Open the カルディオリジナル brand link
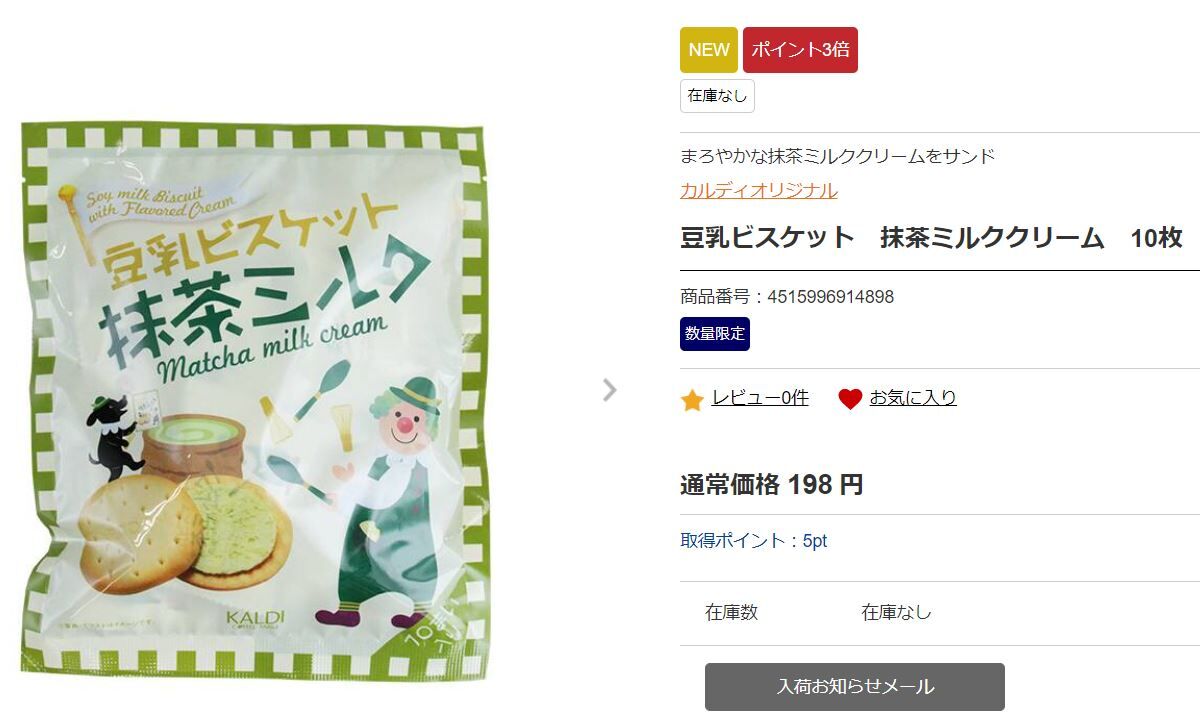 coord(759,190)
